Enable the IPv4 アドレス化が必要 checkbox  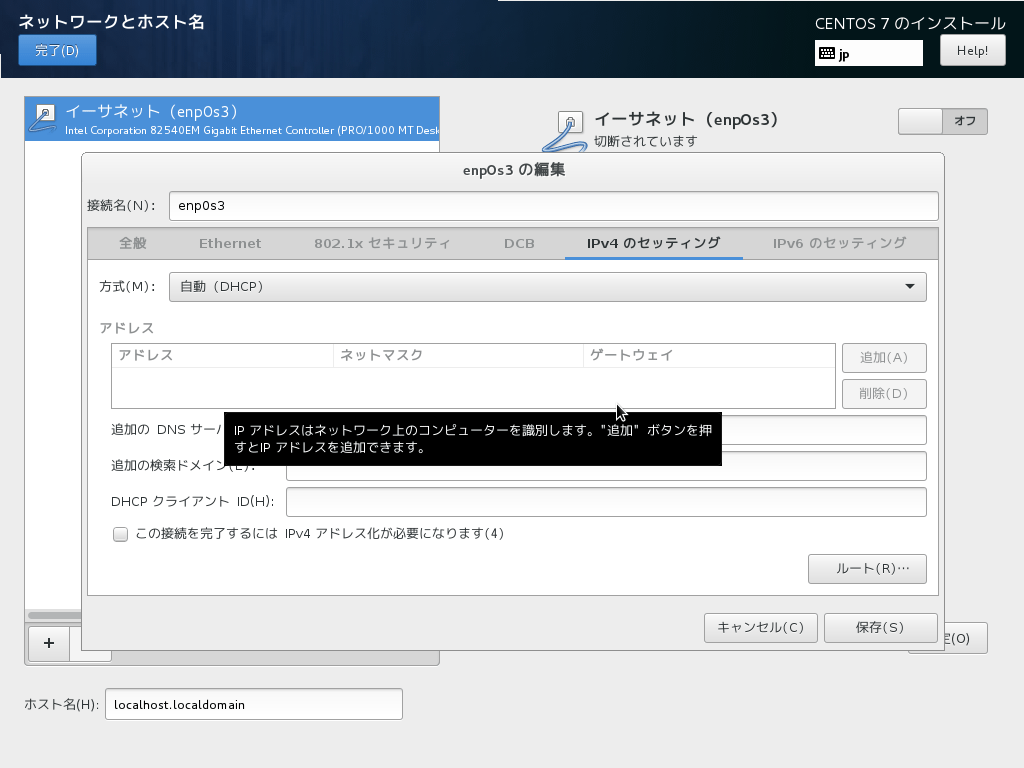pos(120,534)
